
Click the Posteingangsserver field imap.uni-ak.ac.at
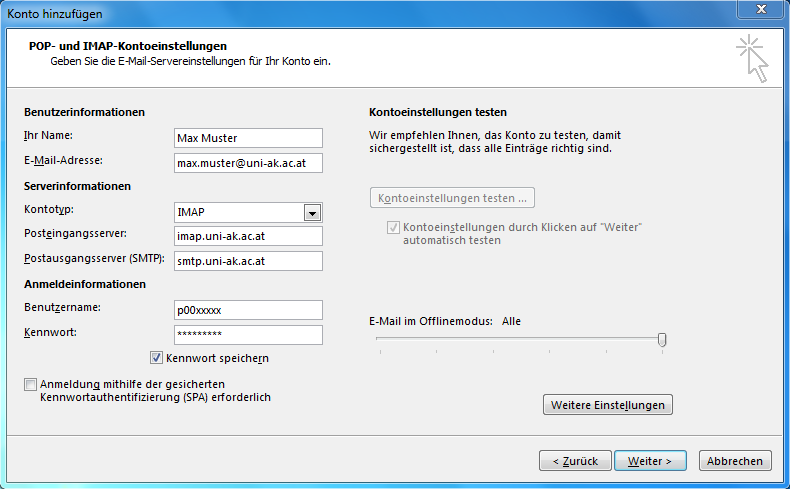pos(248,236)
